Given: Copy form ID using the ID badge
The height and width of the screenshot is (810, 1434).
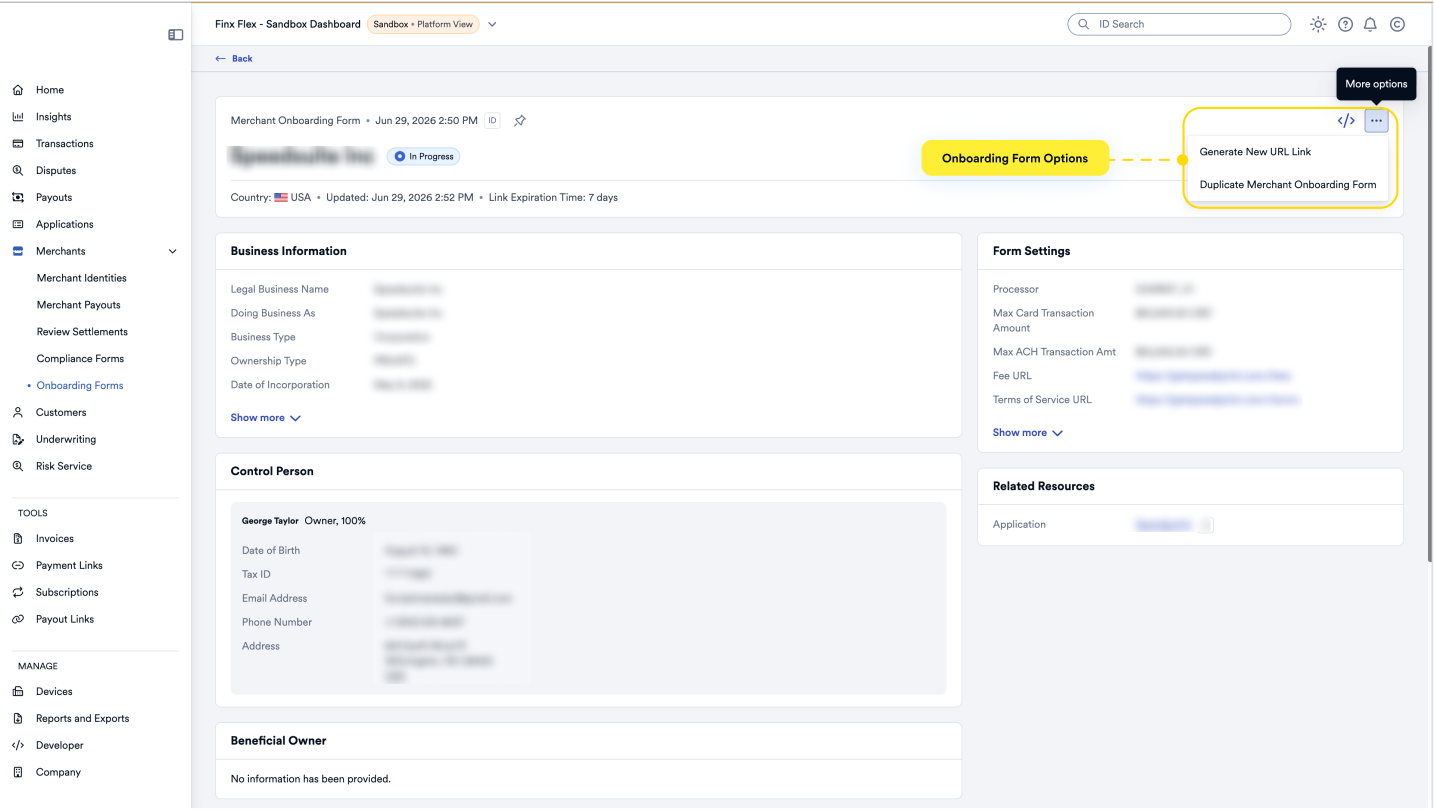Looking at the screenshot, I should 492,121.
